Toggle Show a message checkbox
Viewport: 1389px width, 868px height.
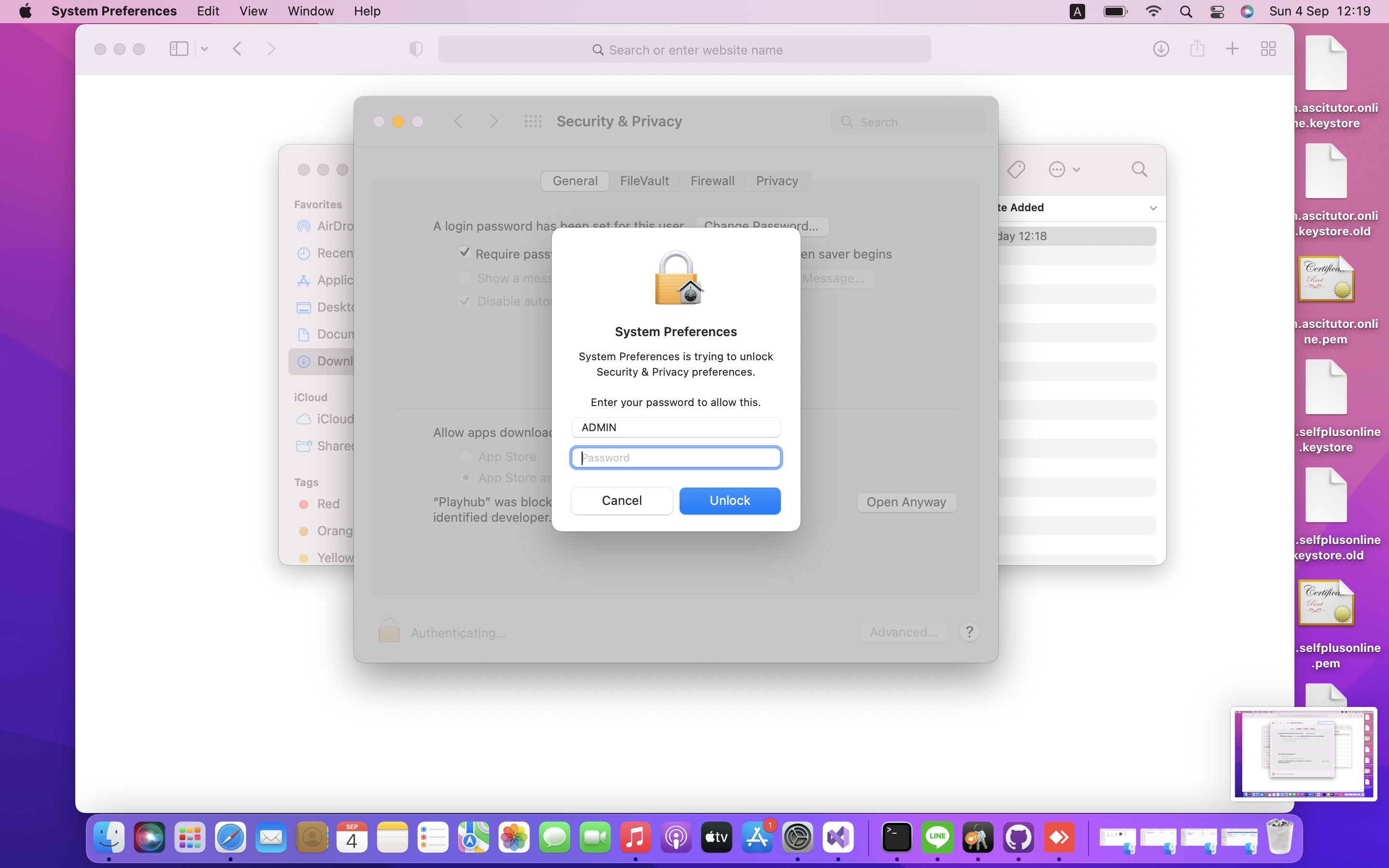point(464,278)
